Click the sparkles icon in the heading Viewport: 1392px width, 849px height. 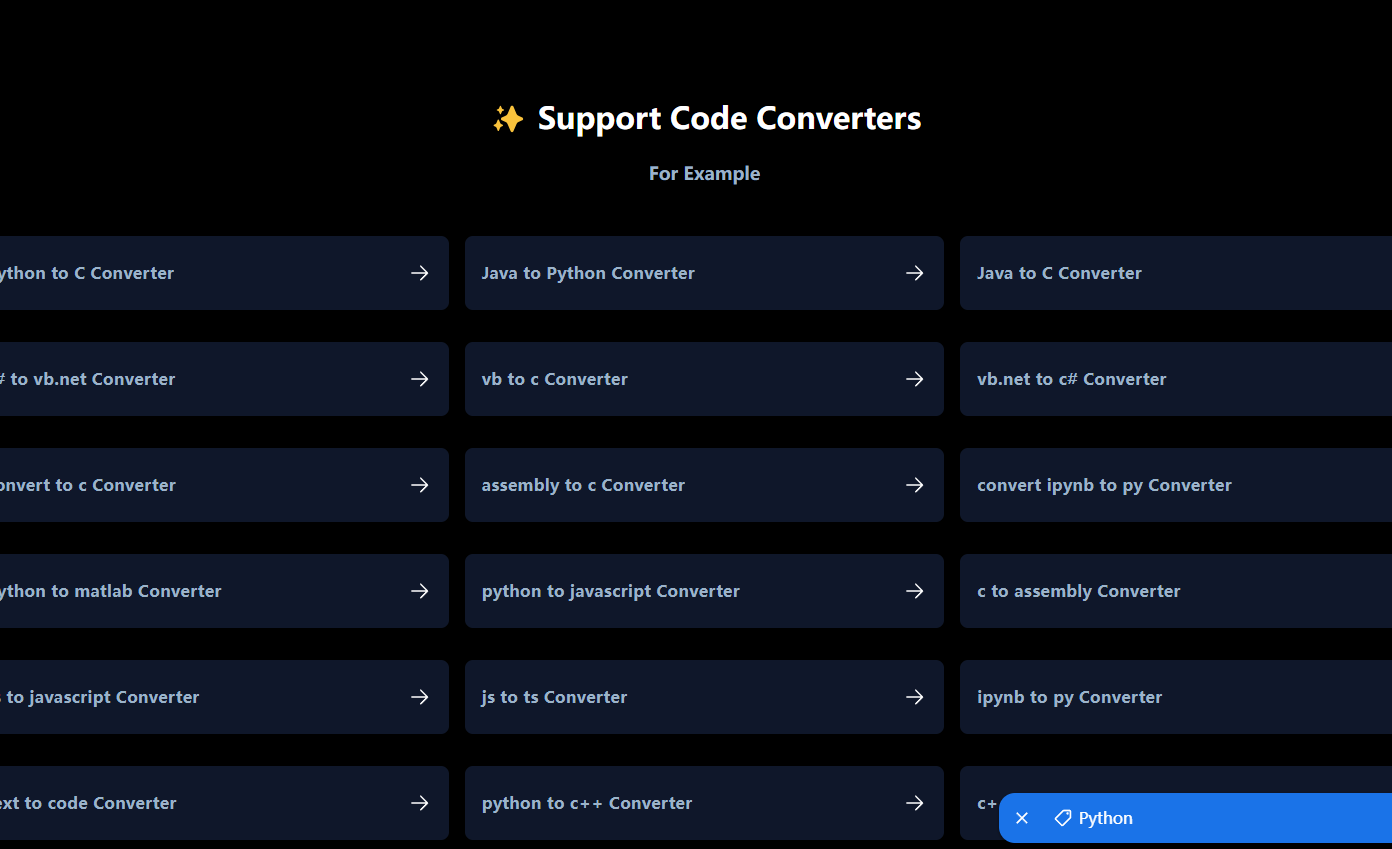tap(507, 117)
